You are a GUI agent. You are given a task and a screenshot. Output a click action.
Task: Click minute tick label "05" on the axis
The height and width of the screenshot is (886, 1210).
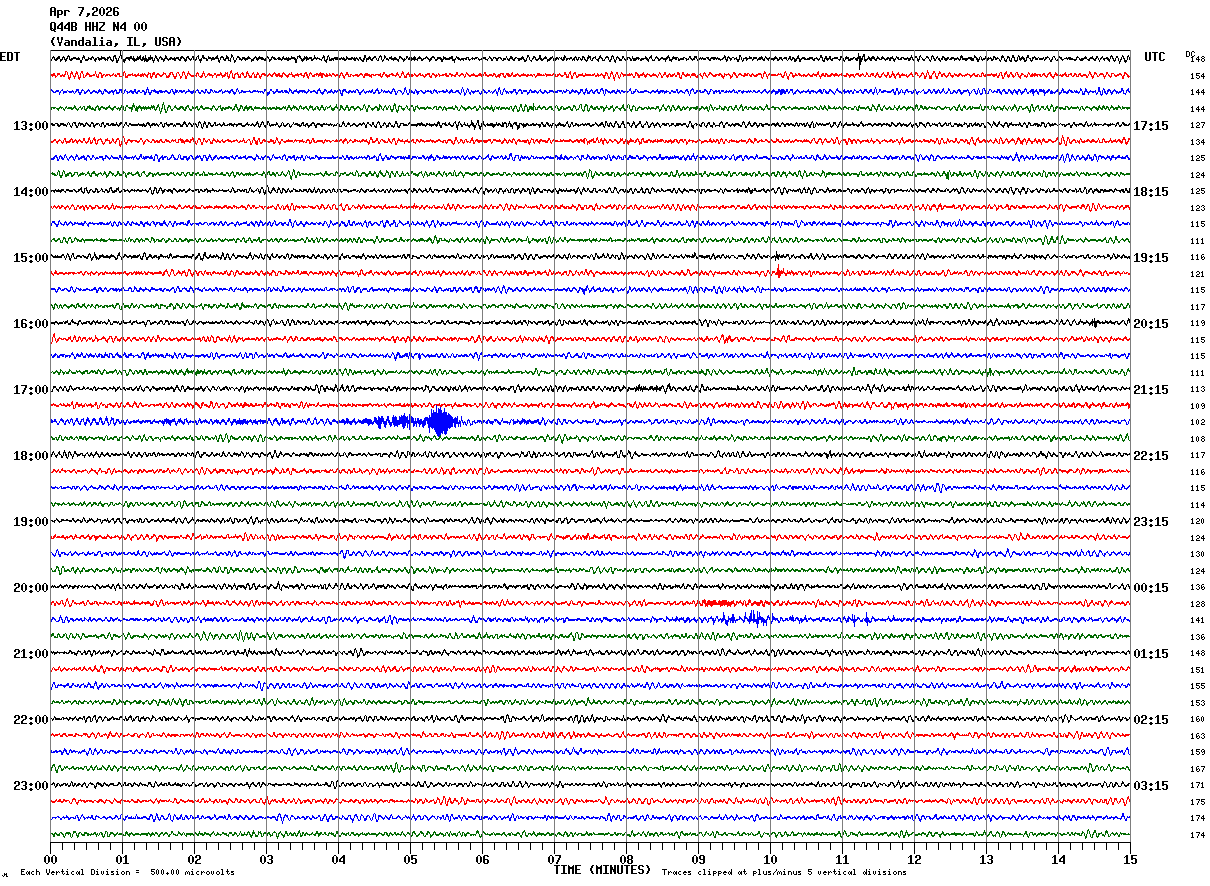point(410,859)
